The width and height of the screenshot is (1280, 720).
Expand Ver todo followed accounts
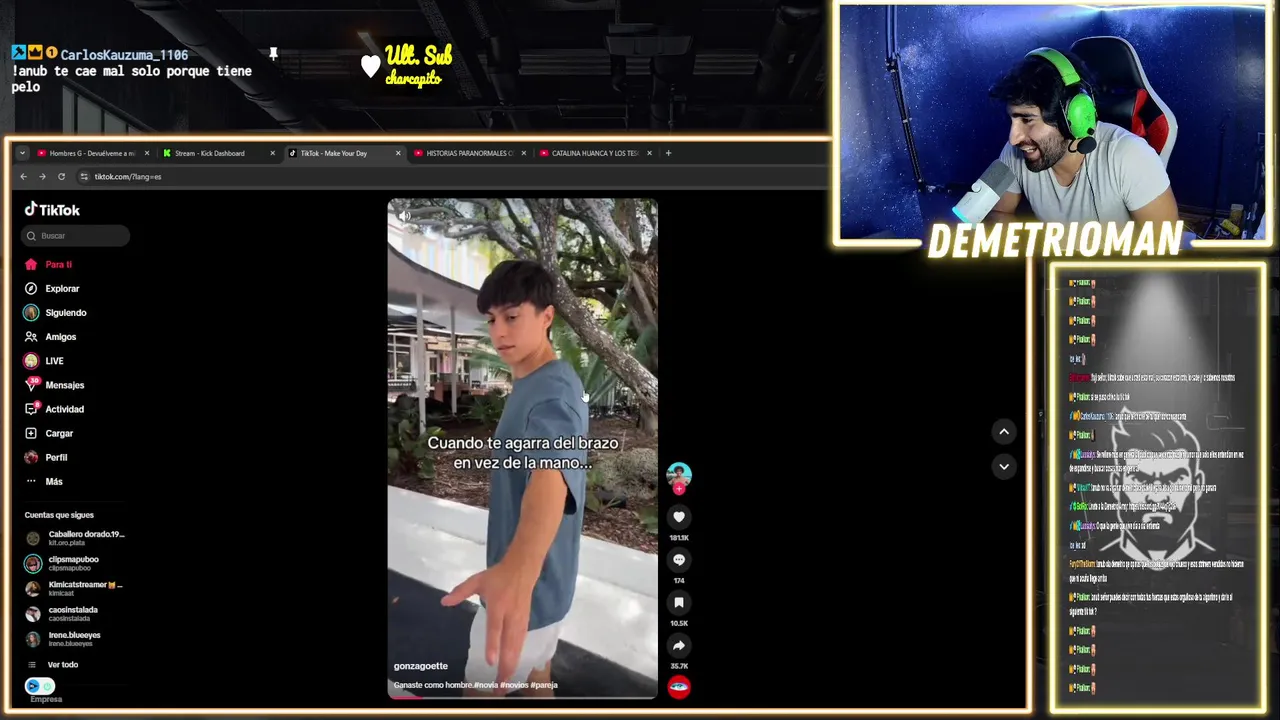52,665
